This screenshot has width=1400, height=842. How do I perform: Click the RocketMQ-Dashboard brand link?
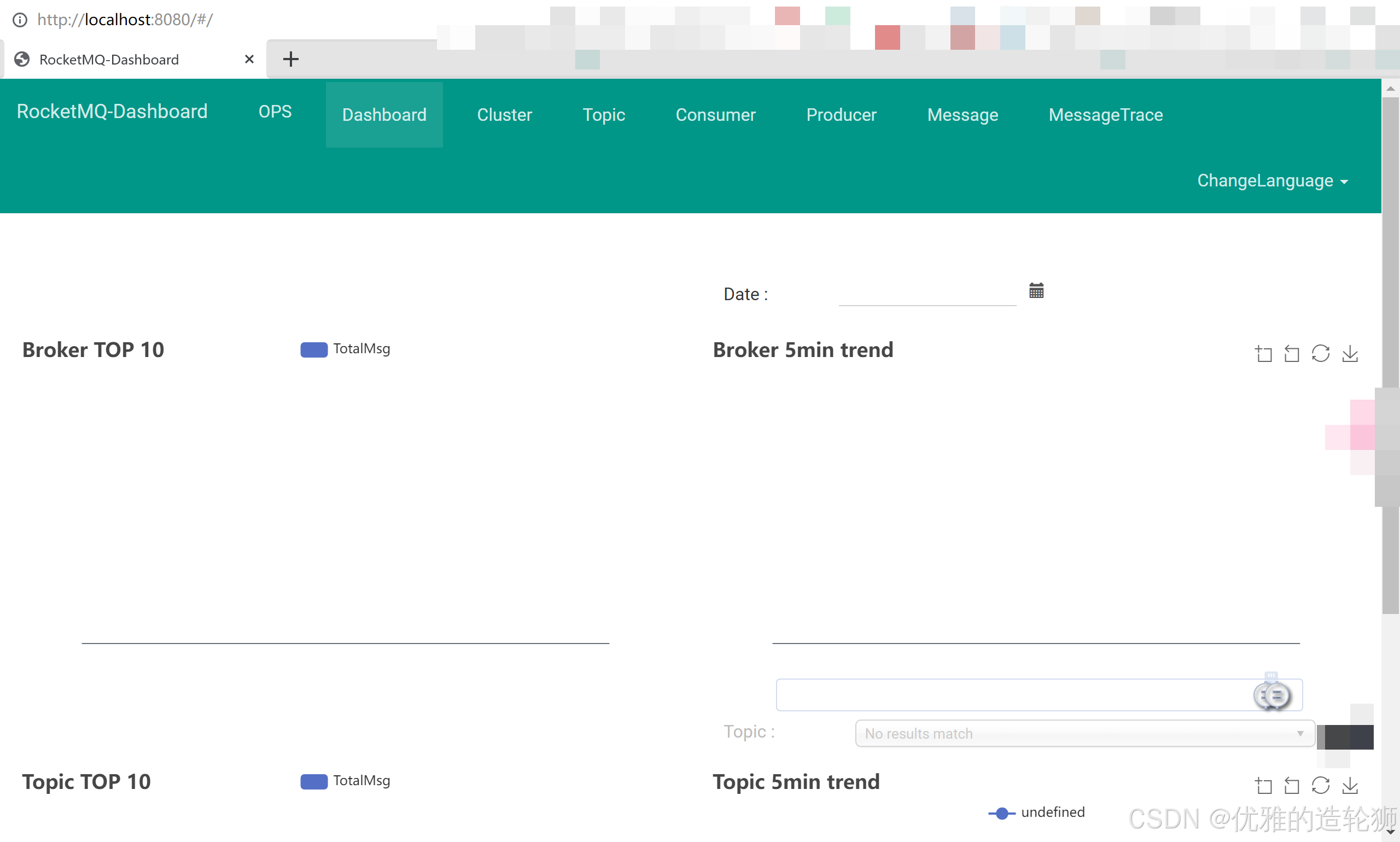tap(112, 111)
